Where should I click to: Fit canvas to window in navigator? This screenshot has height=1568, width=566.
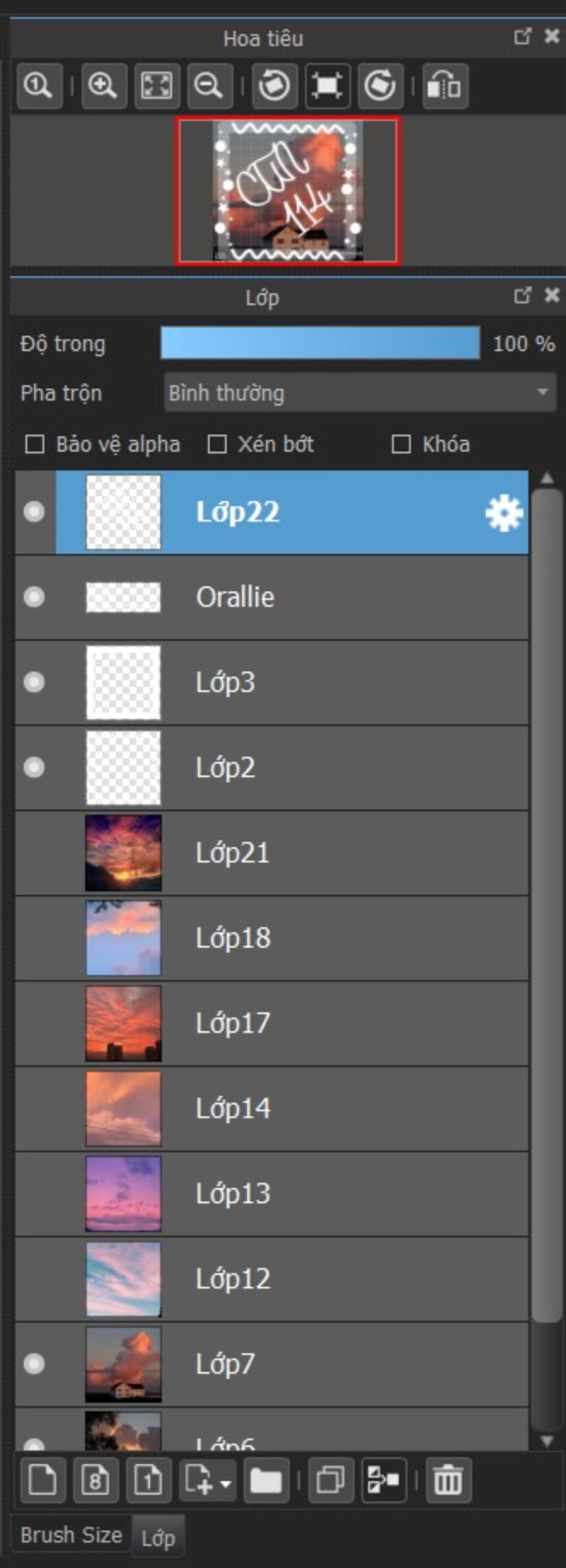[156, 86]
